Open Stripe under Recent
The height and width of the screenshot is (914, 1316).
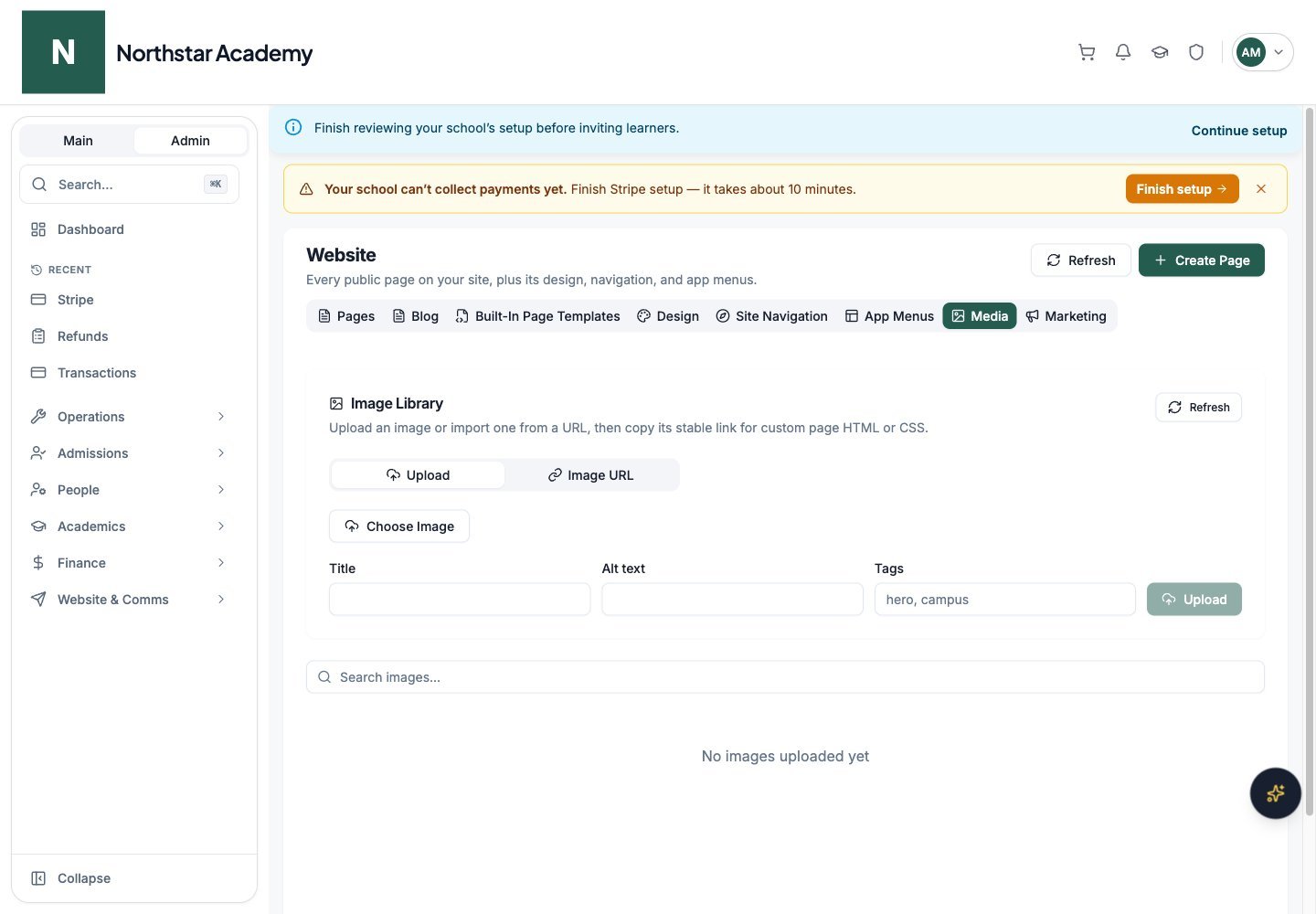127,300
